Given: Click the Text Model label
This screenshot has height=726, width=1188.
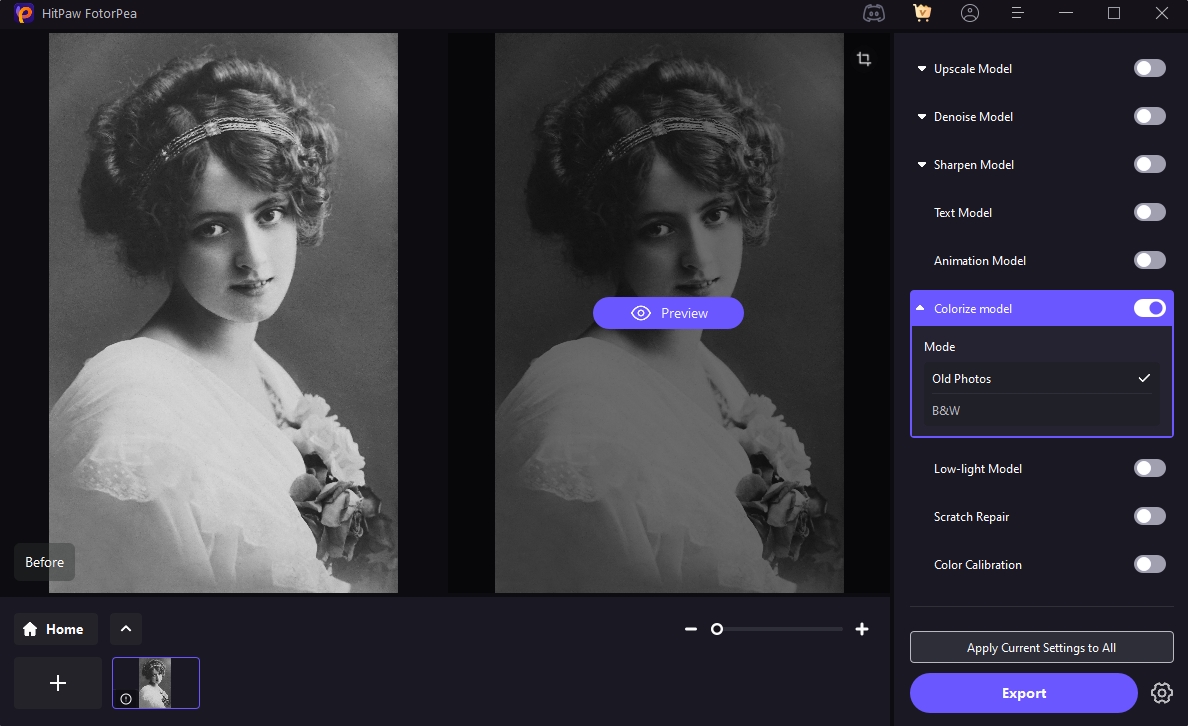Looking at the screenshot, I should point(962,213).
